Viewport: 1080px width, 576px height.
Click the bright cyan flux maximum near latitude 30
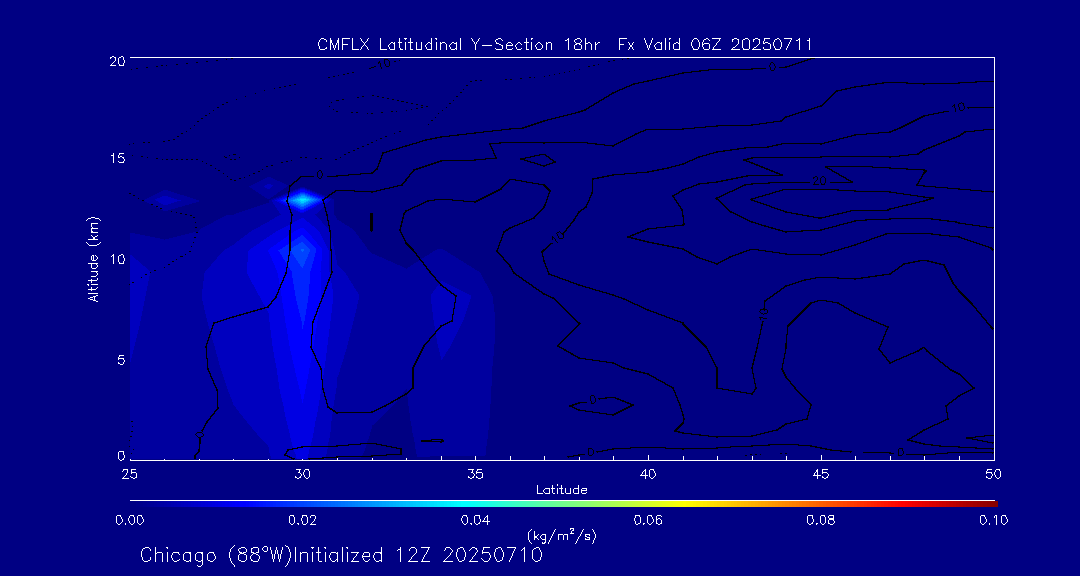302,200
